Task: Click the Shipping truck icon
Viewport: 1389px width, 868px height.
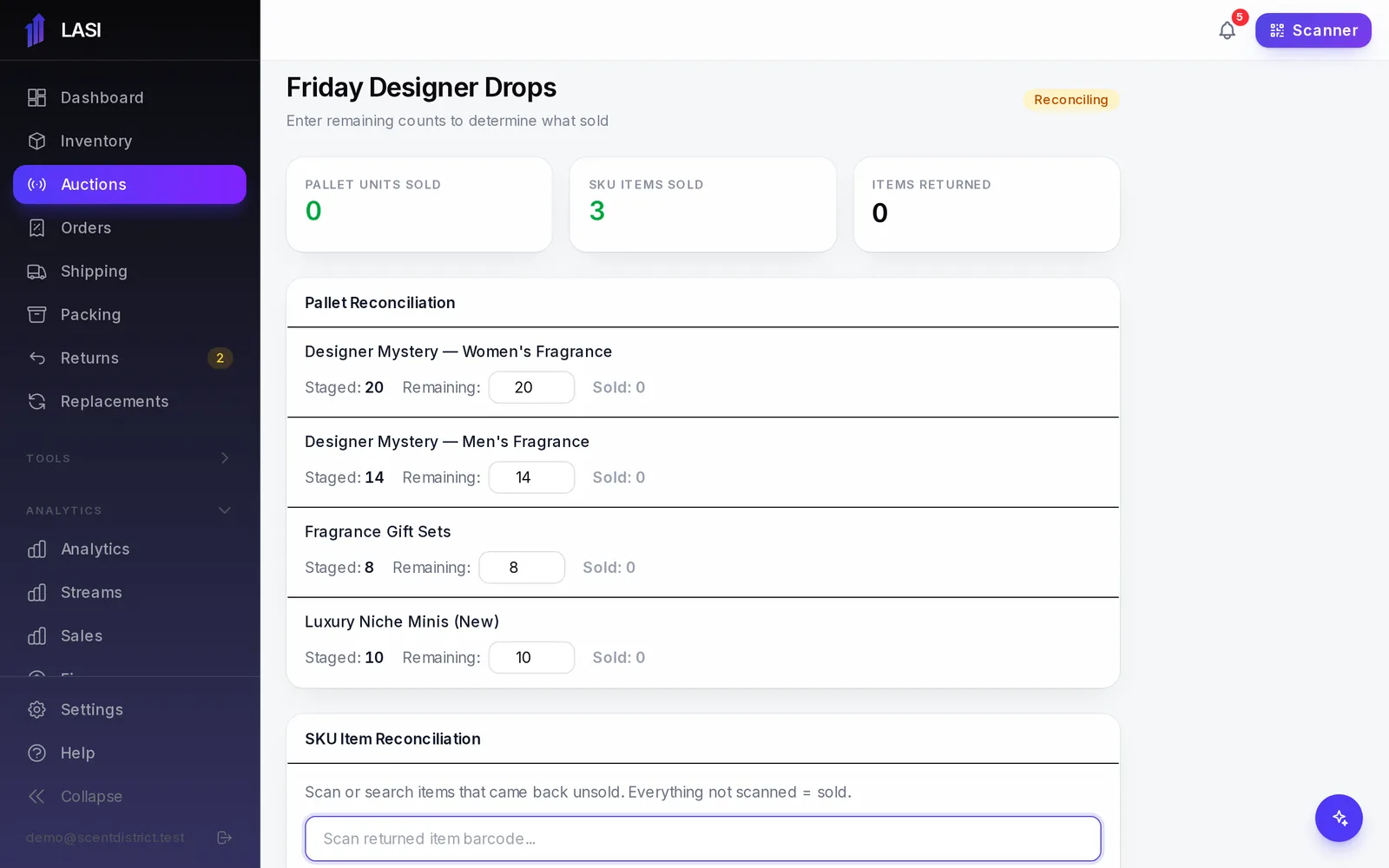Action: 36,271
